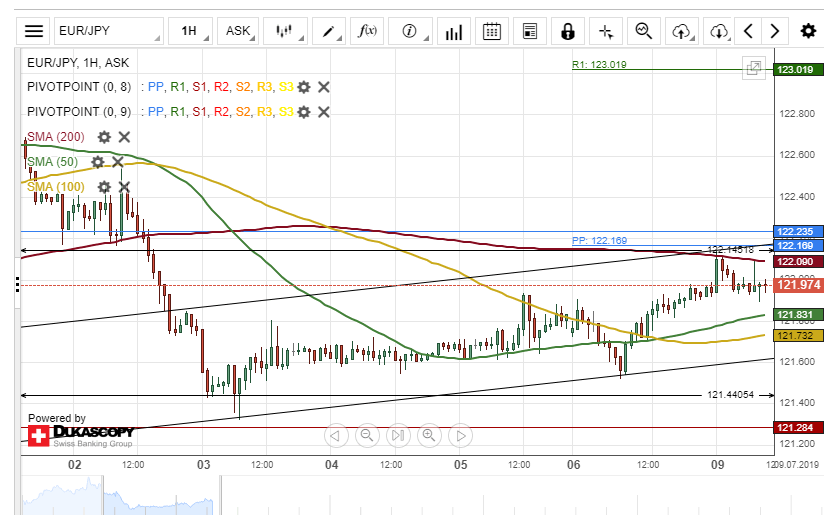Click the pop-out chart icon at top right
Image resolution: width=840 pixels, height=522 pixels.
coord(753,69)
